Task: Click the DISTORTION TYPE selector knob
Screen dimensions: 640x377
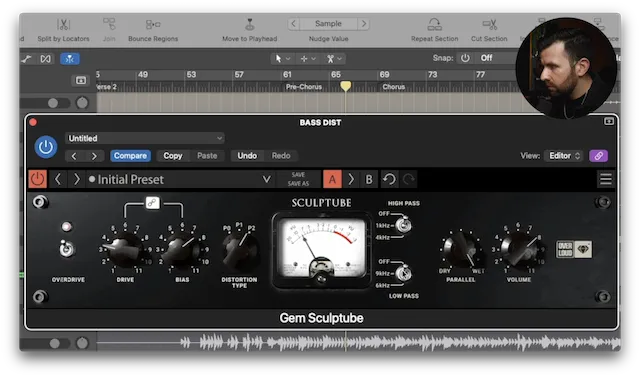Action: pos(240,250)
